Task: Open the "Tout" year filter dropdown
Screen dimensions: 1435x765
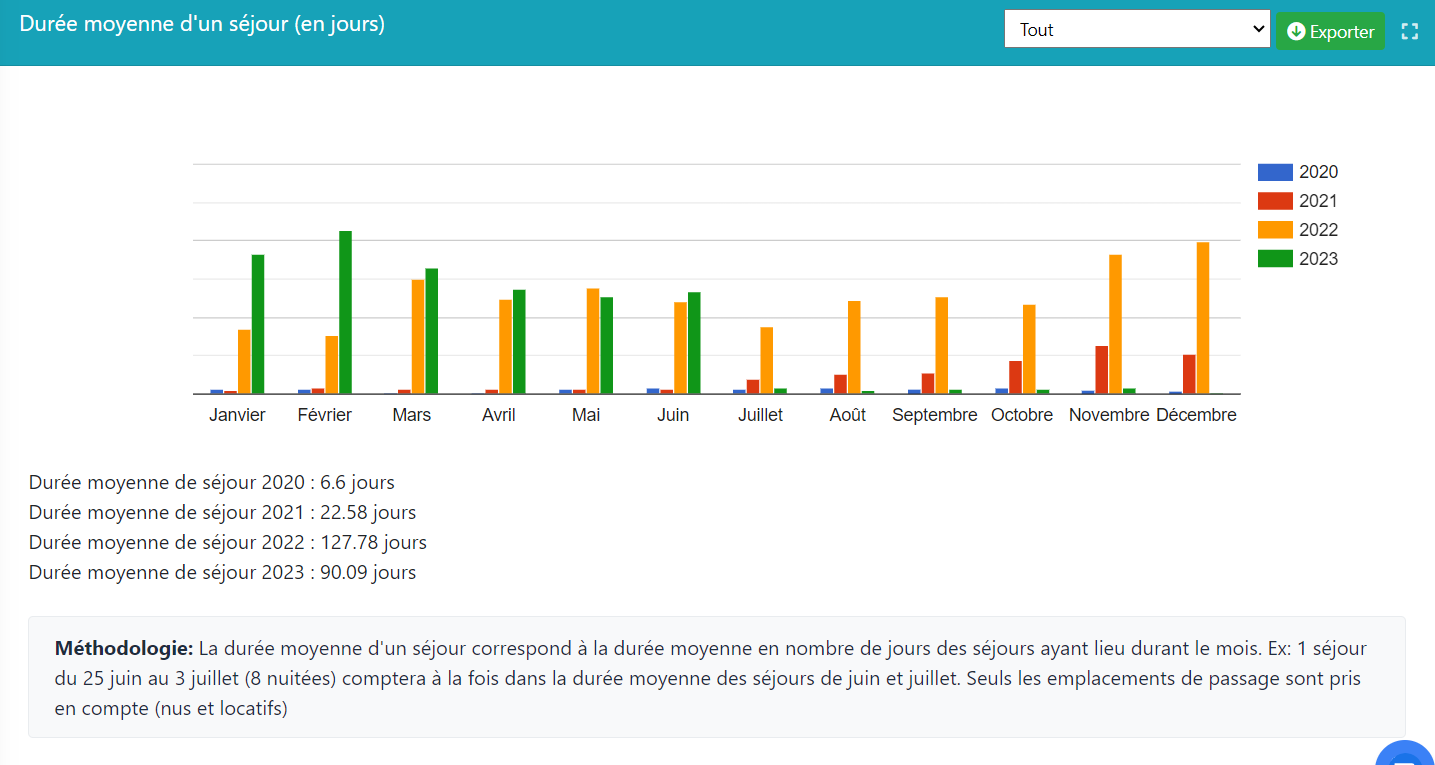Action: (1136, 30)
